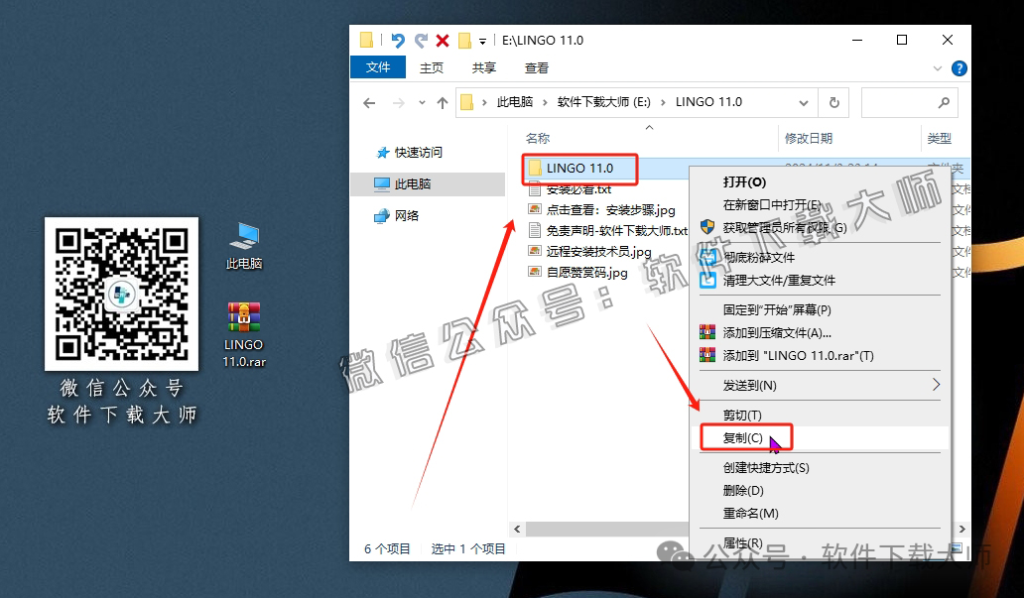Image resolution: width=1024 pixels, height=598 pixels.
Task: Click the Redo icon in the quick access toolbar
Action: point(421,40)
